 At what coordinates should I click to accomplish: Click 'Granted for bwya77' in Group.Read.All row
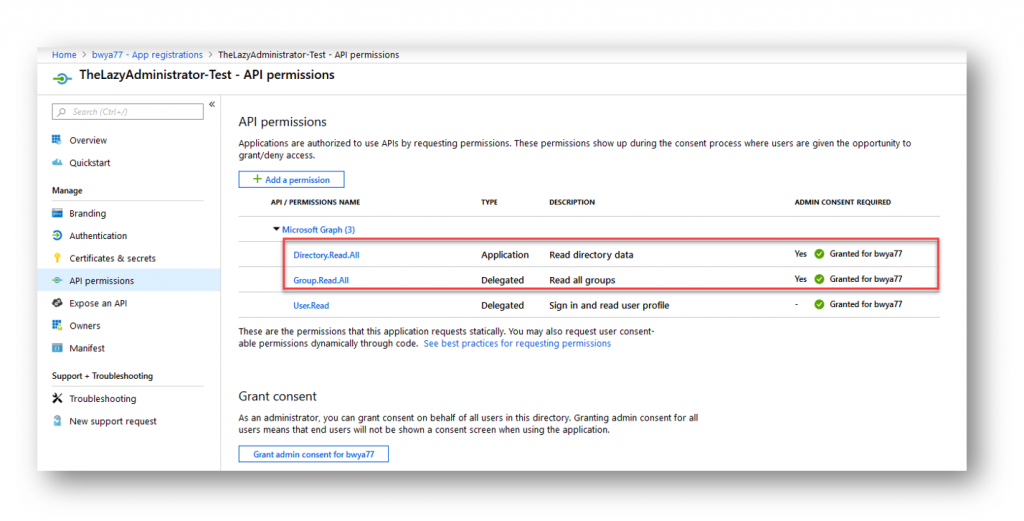pyautogui.click(x=866, y=279)
